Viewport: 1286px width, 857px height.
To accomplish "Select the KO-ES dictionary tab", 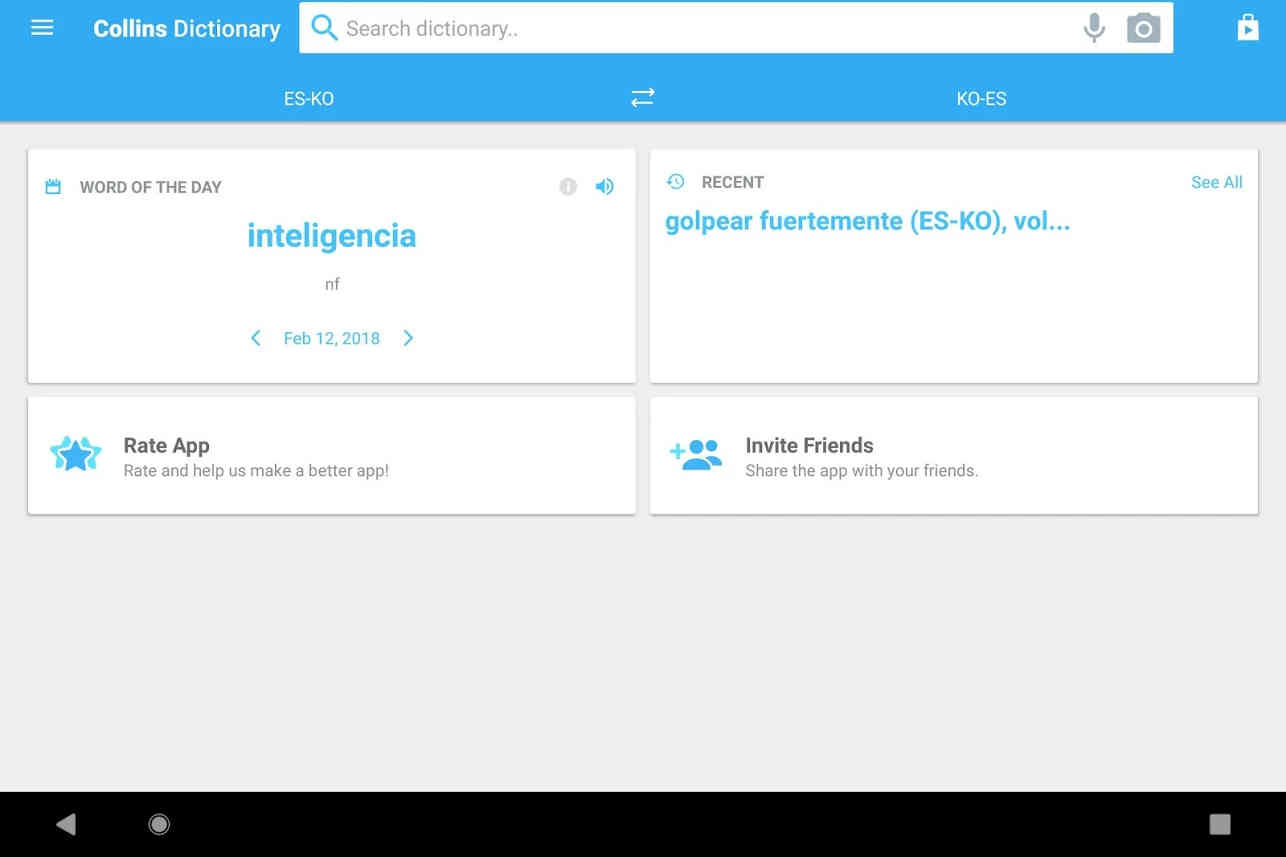I will (981, 98).
